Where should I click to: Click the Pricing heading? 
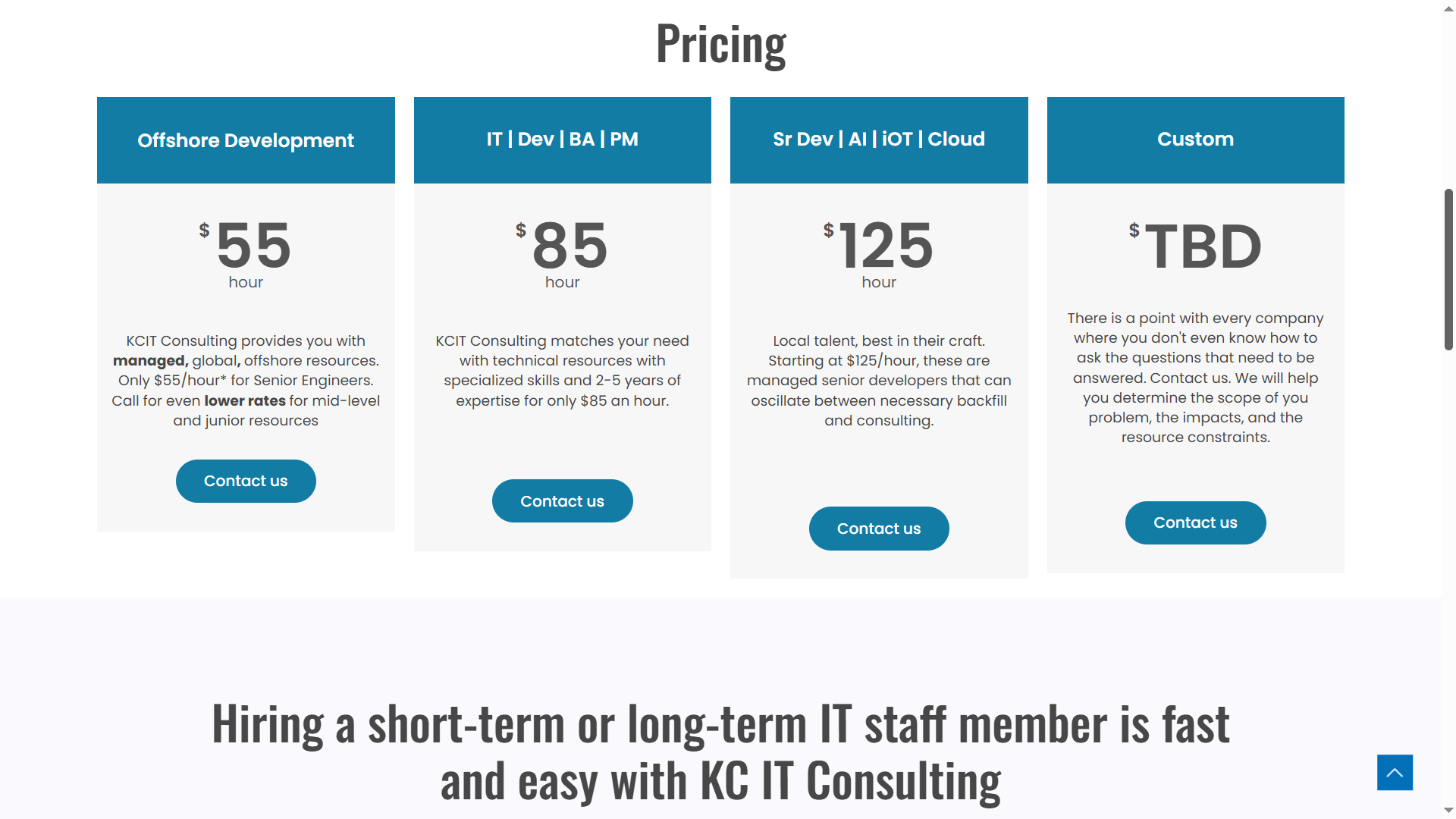coord(720,44)
